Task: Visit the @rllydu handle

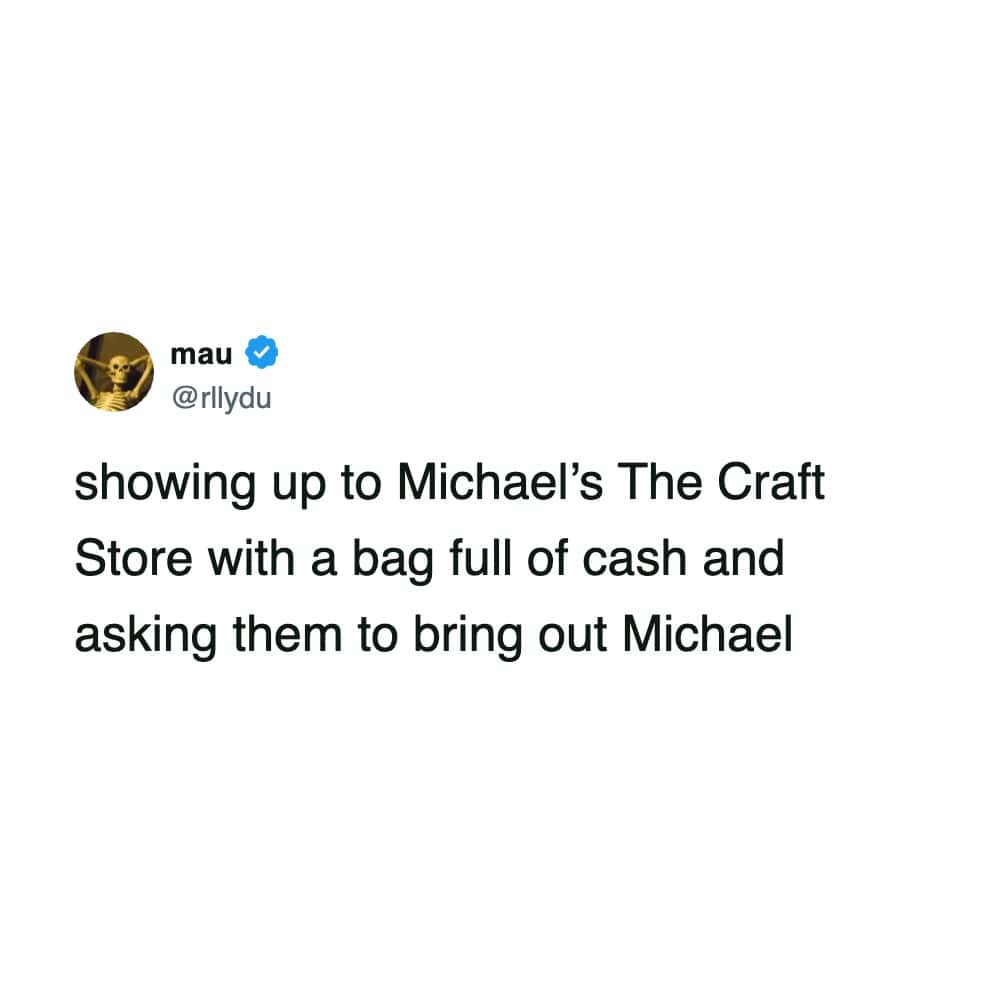Action: pos(221,398)
